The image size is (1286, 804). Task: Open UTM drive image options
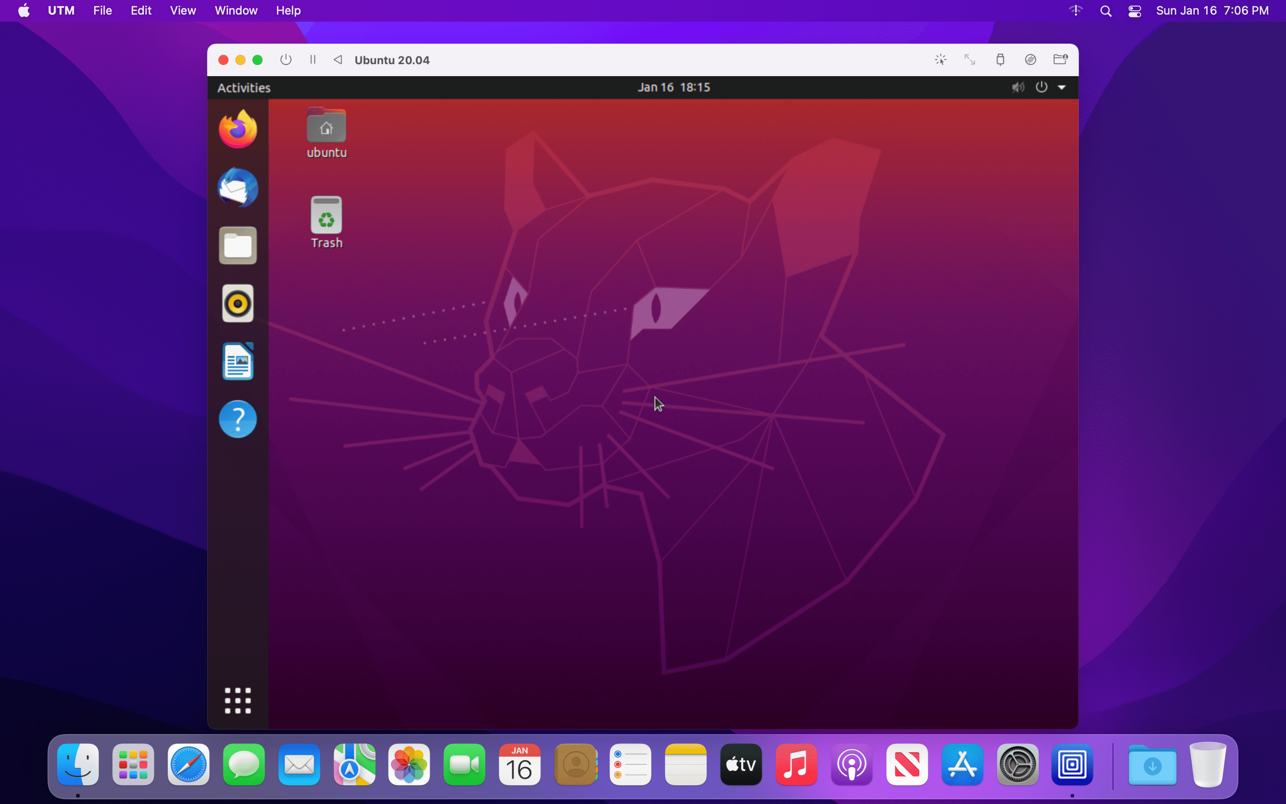[1030, 60]
